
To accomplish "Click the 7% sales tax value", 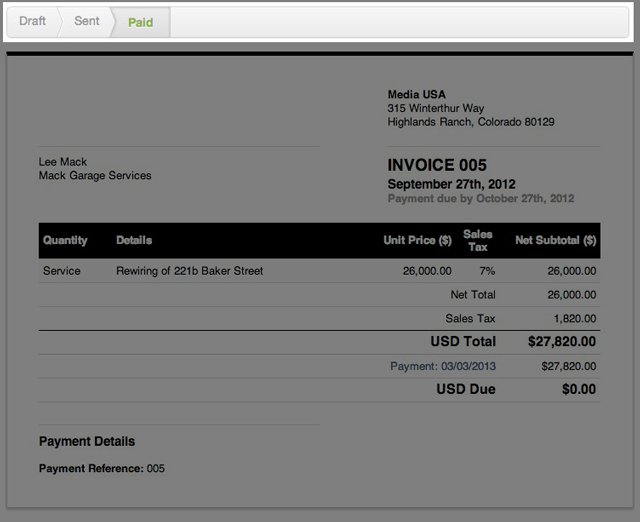I will pos(486,270).
